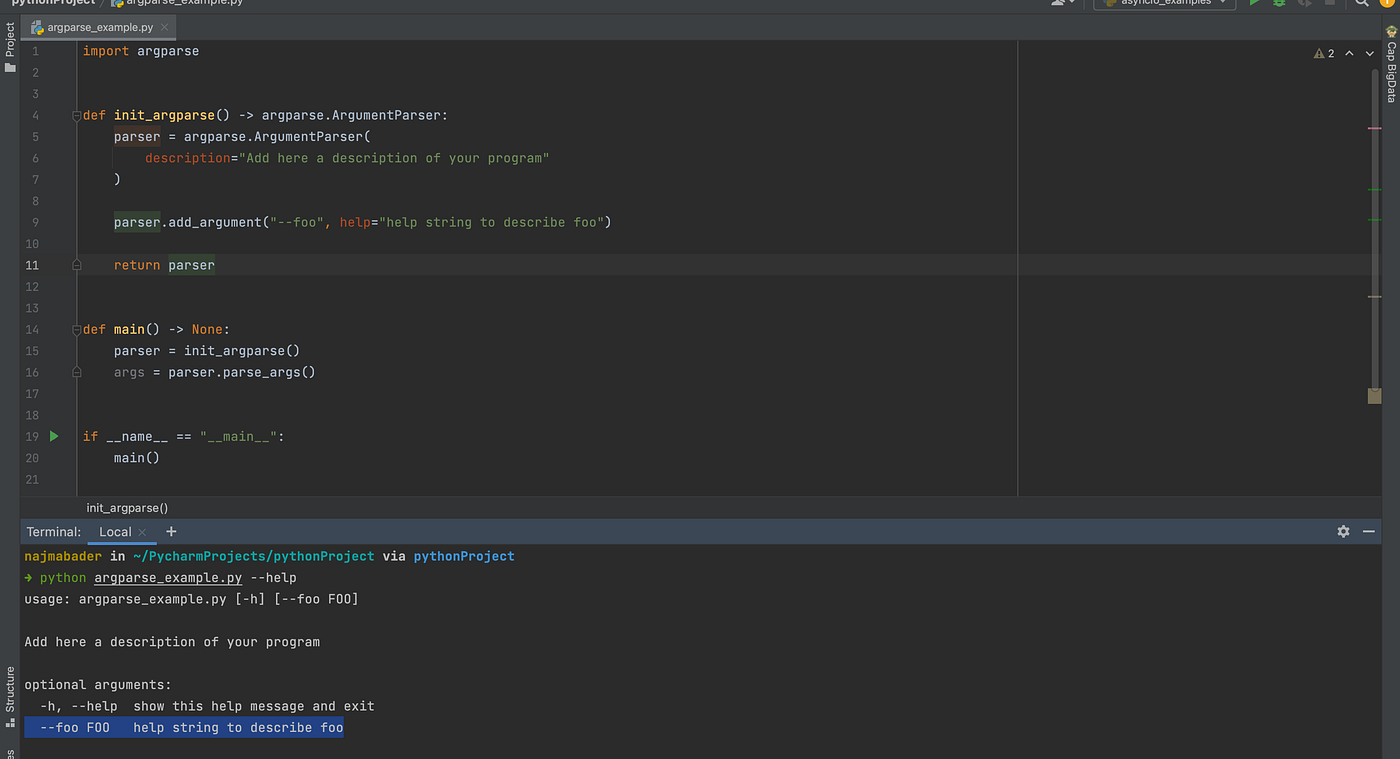The image size is (1400, 759).
Task: Click 'return parser' in the editor
Action: 164,265
